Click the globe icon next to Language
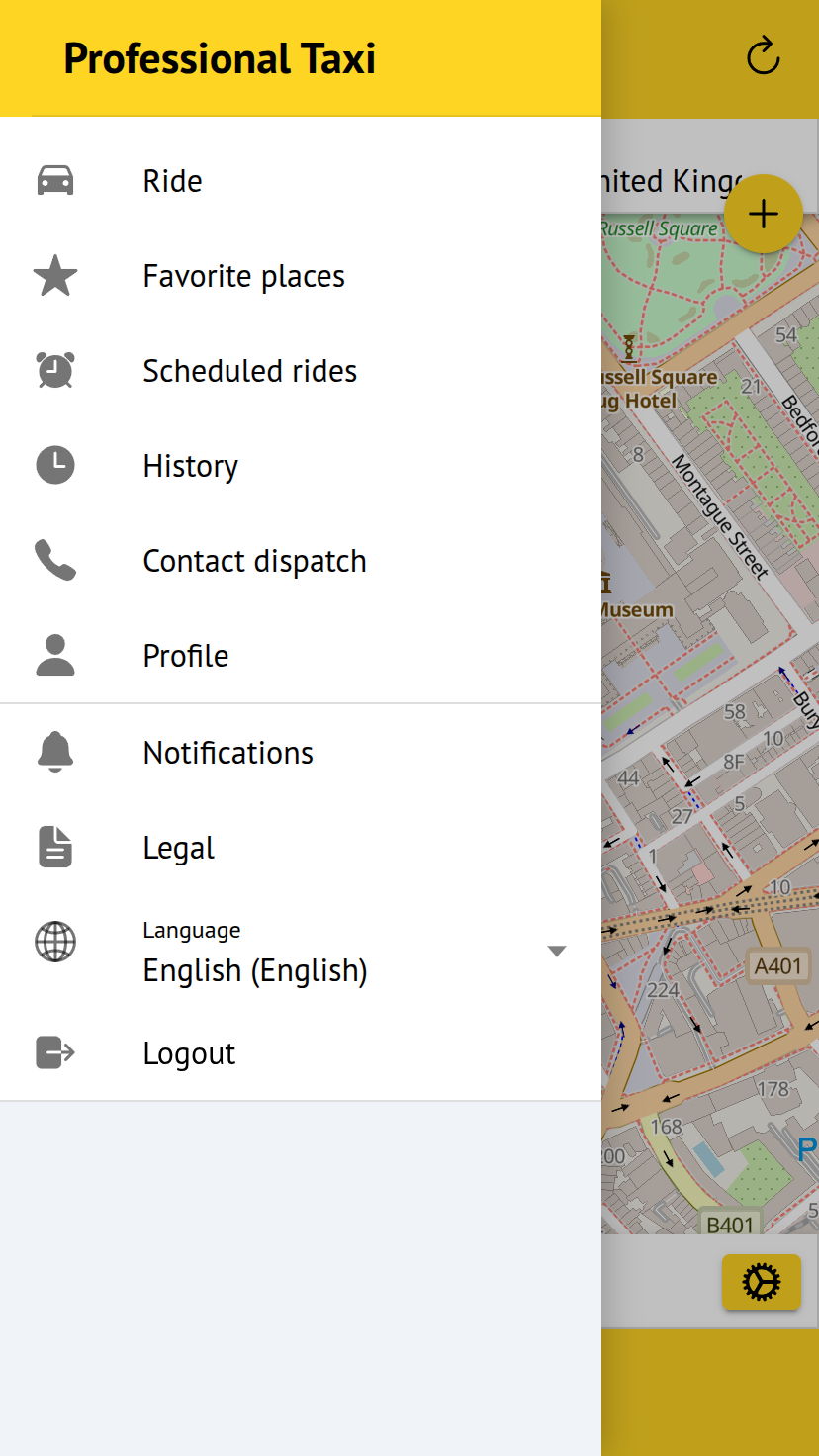This screenshot has height=1456, width=819. 55,942
